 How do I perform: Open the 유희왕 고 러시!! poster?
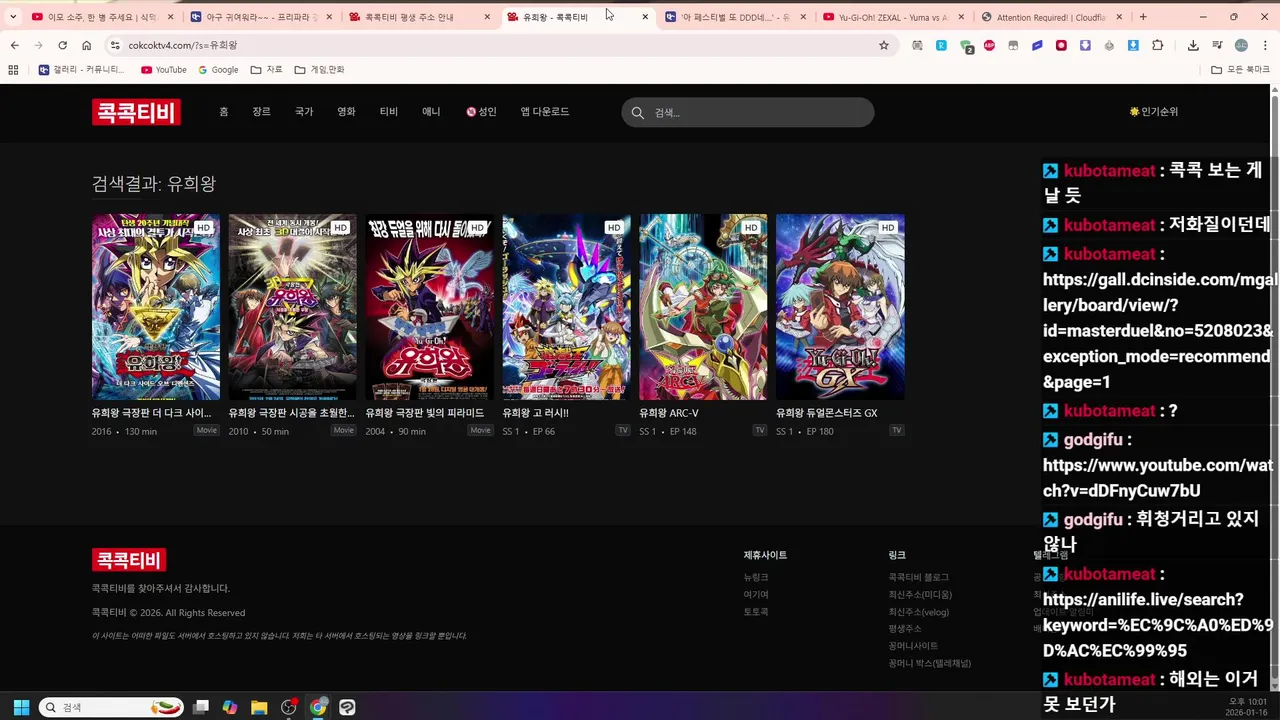pos(567,307)
